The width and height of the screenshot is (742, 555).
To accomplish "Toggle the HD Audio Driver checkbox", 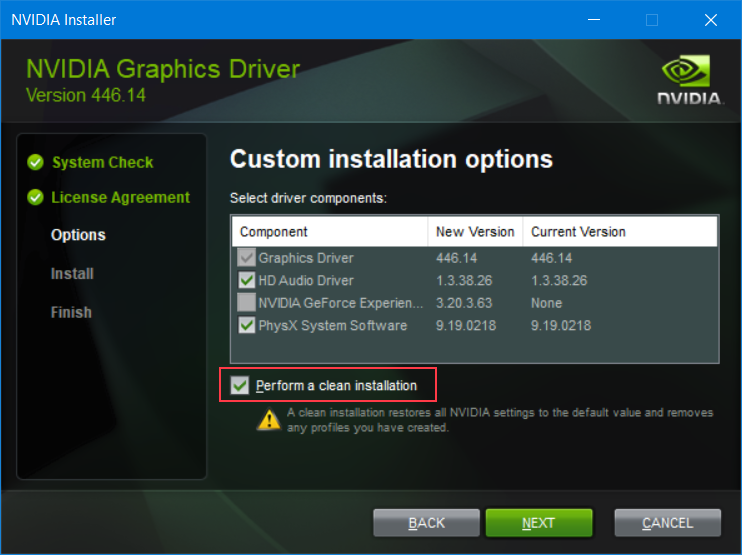I will 247,281.
